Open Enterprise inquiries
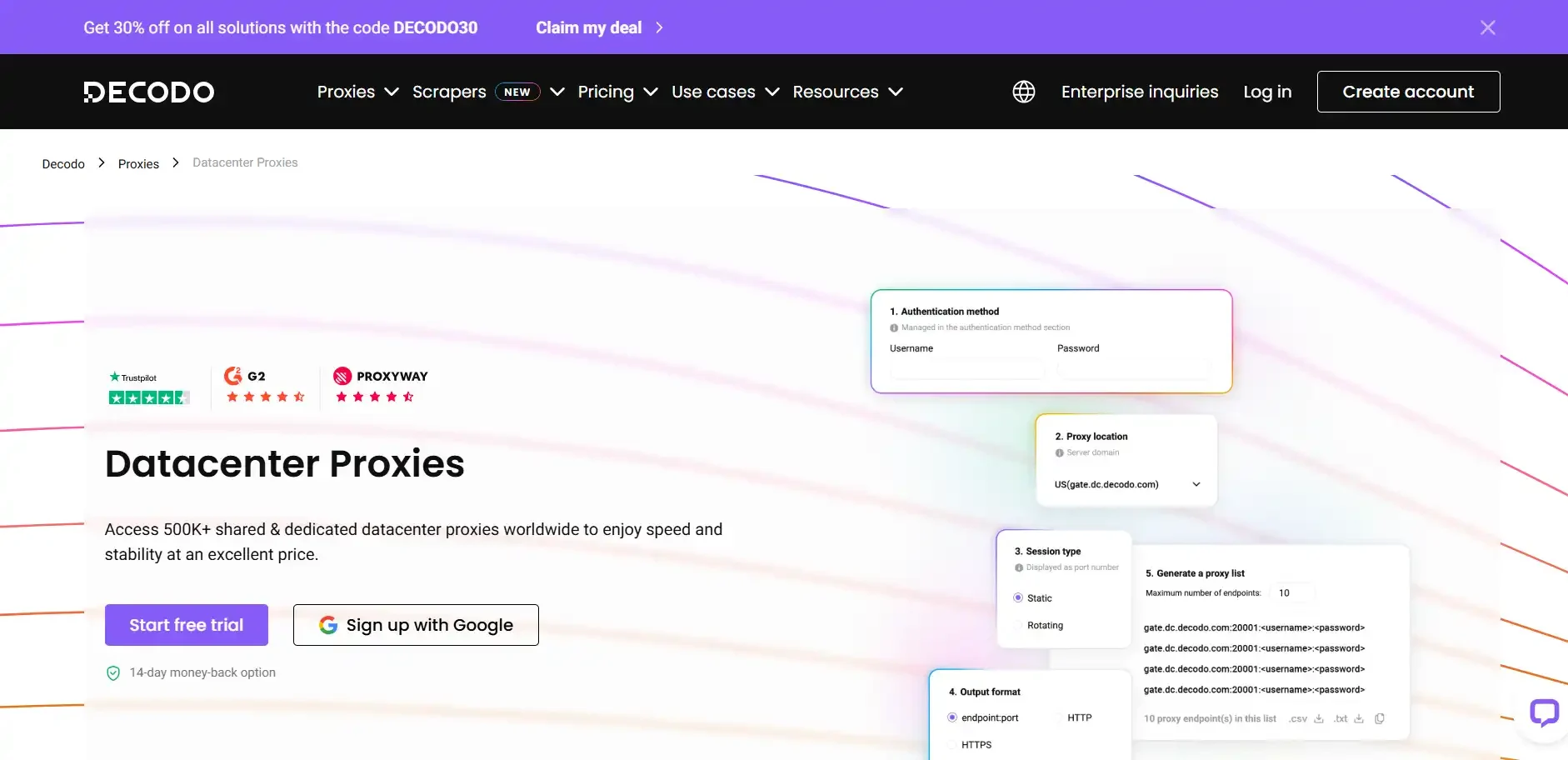This screenshot has width=1568, height=760. [x=1140, y=92]
